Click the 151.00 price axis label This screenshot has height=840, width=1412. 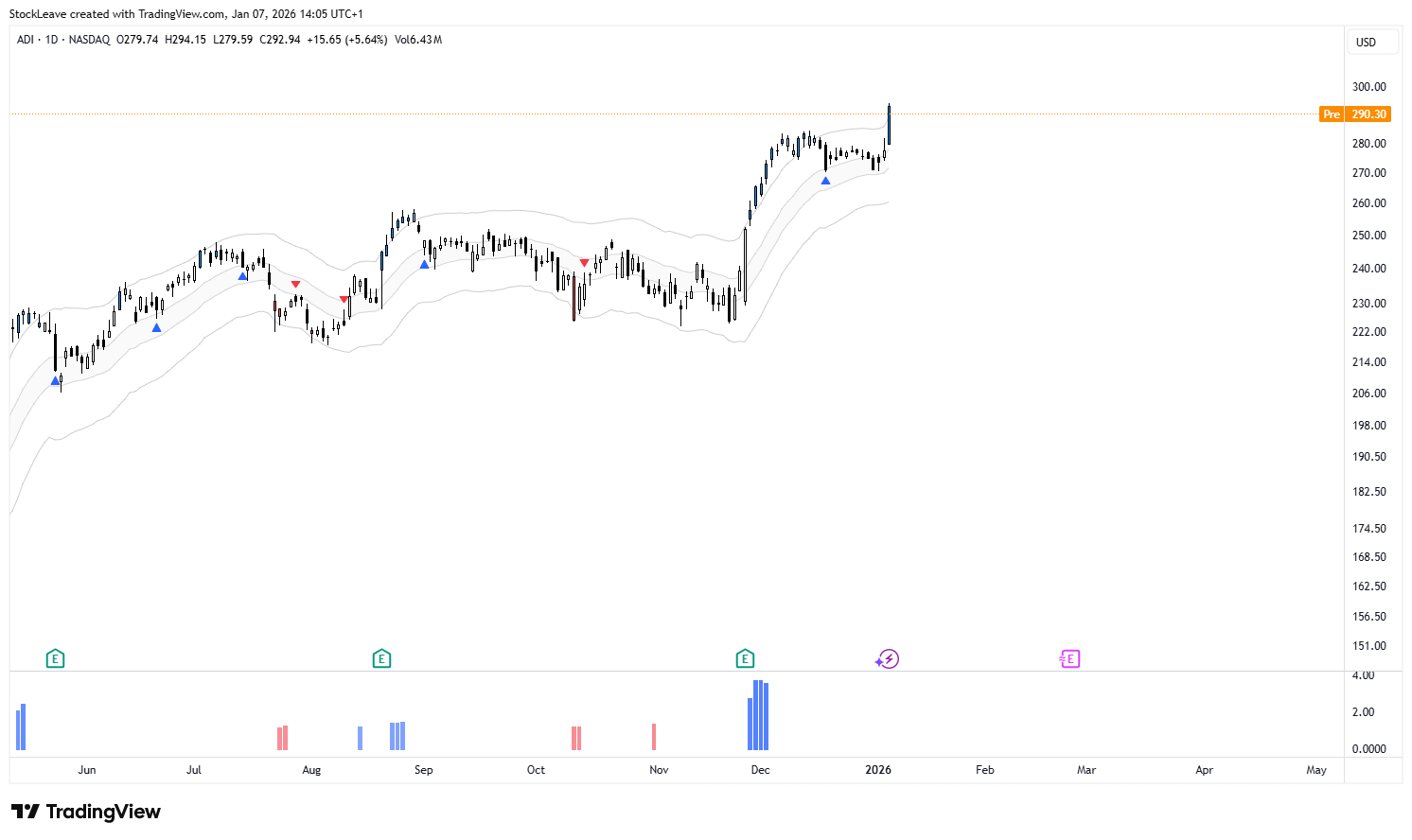(1368, 646)
